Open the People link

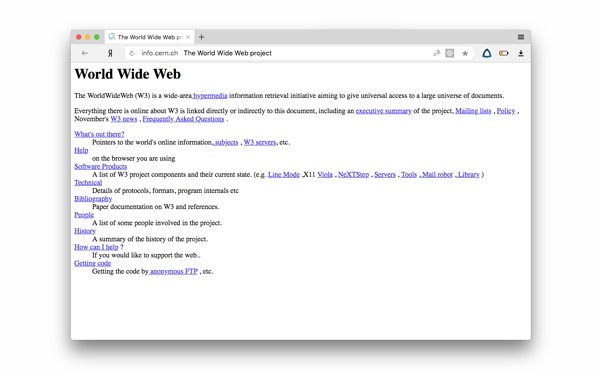point(84,215)
